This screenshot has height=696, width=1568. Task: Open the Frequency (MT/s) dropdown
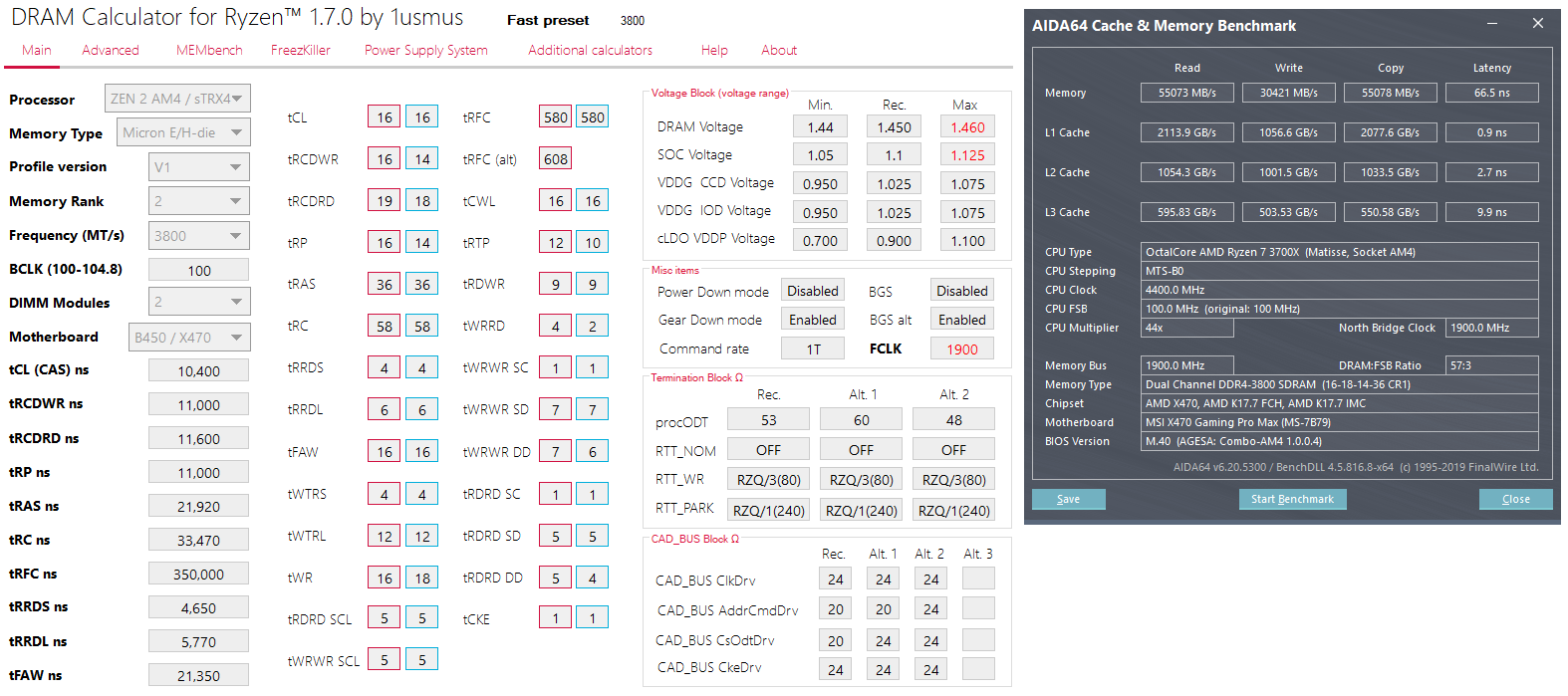[x=198, y=236]
